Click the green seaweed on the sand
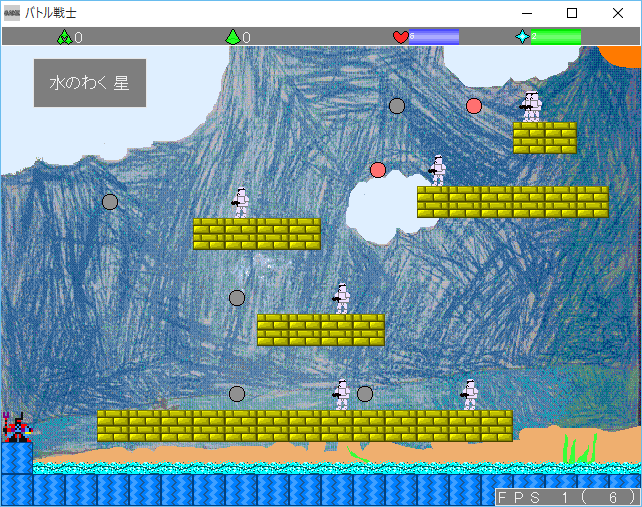Screen dimensions: 642x507 (579, 448)
